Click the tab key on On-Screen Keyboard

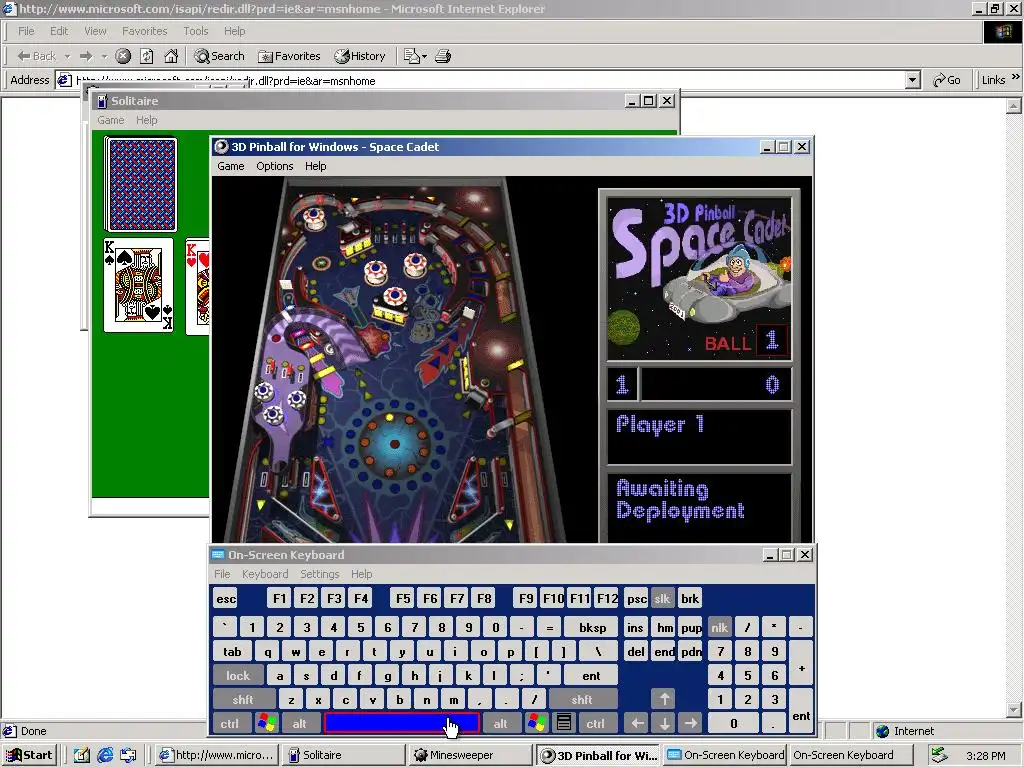coord(232,652)
